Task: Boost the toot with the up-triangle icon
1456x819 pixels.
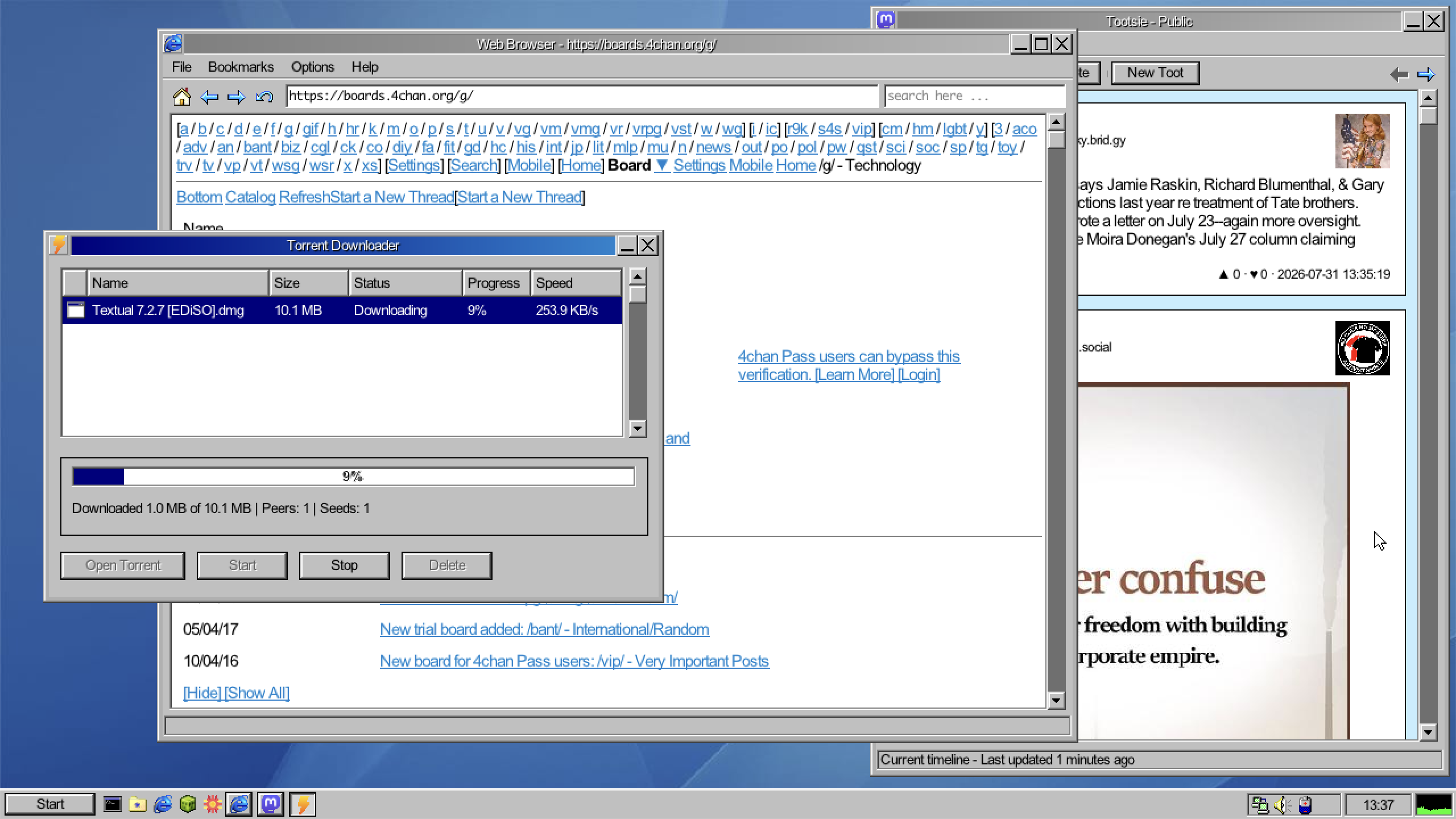Action: pos(1223,274)
